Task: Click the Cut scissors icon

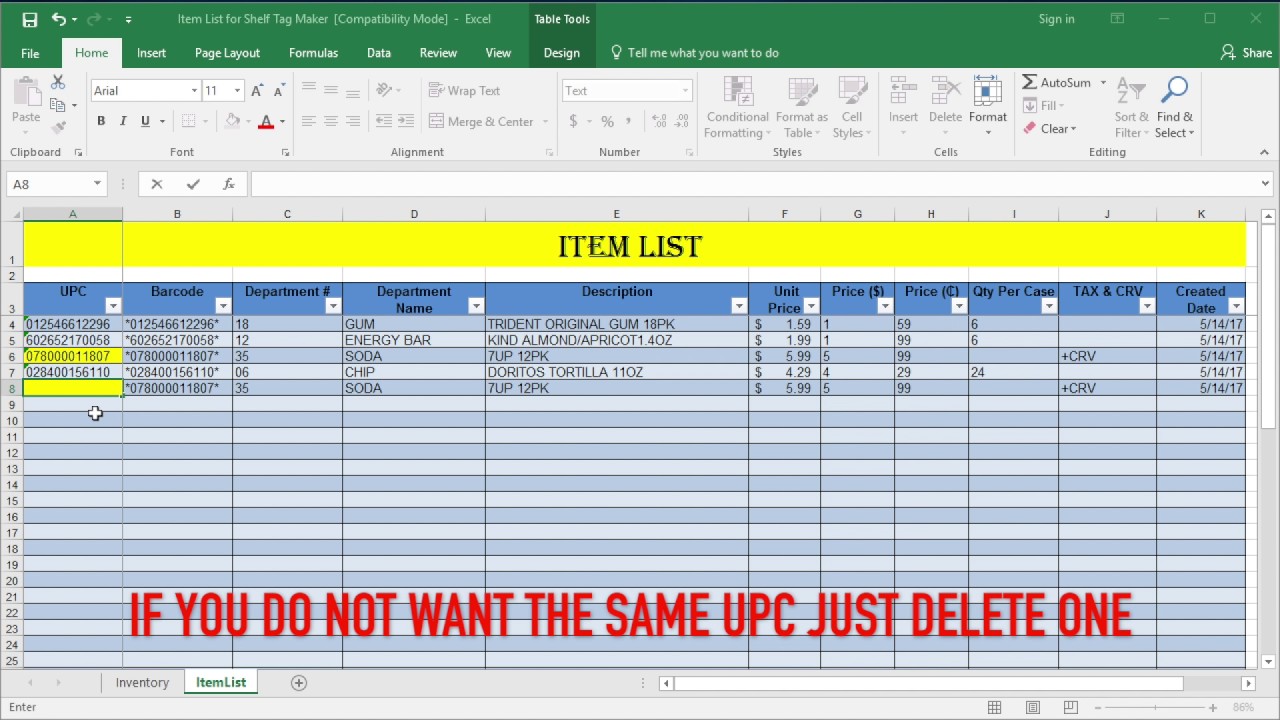Action: [x=58, y=83]
